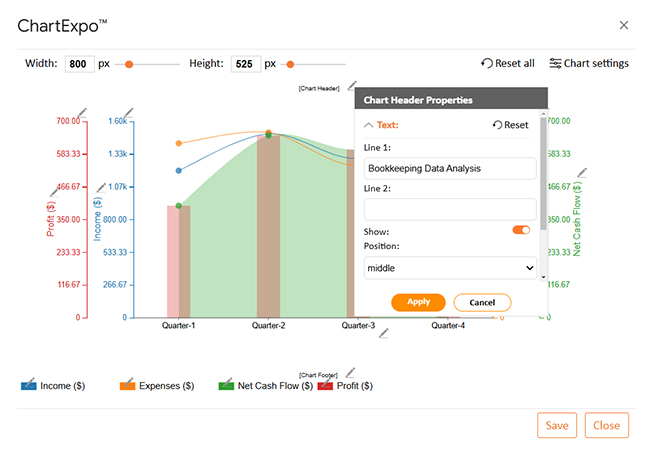Screen dimensions: 650x459
Task: Click the Close button
Action: click(x=606, y=425)
